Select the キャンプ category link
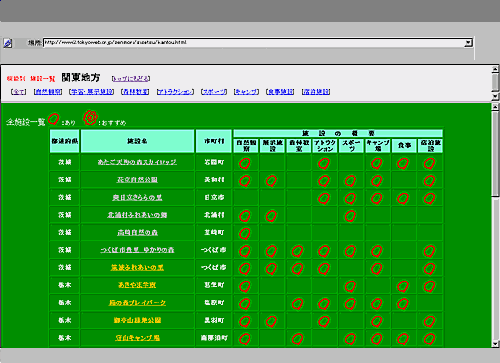Viewport: 500px width, 363px height. [x=246, y=92]
